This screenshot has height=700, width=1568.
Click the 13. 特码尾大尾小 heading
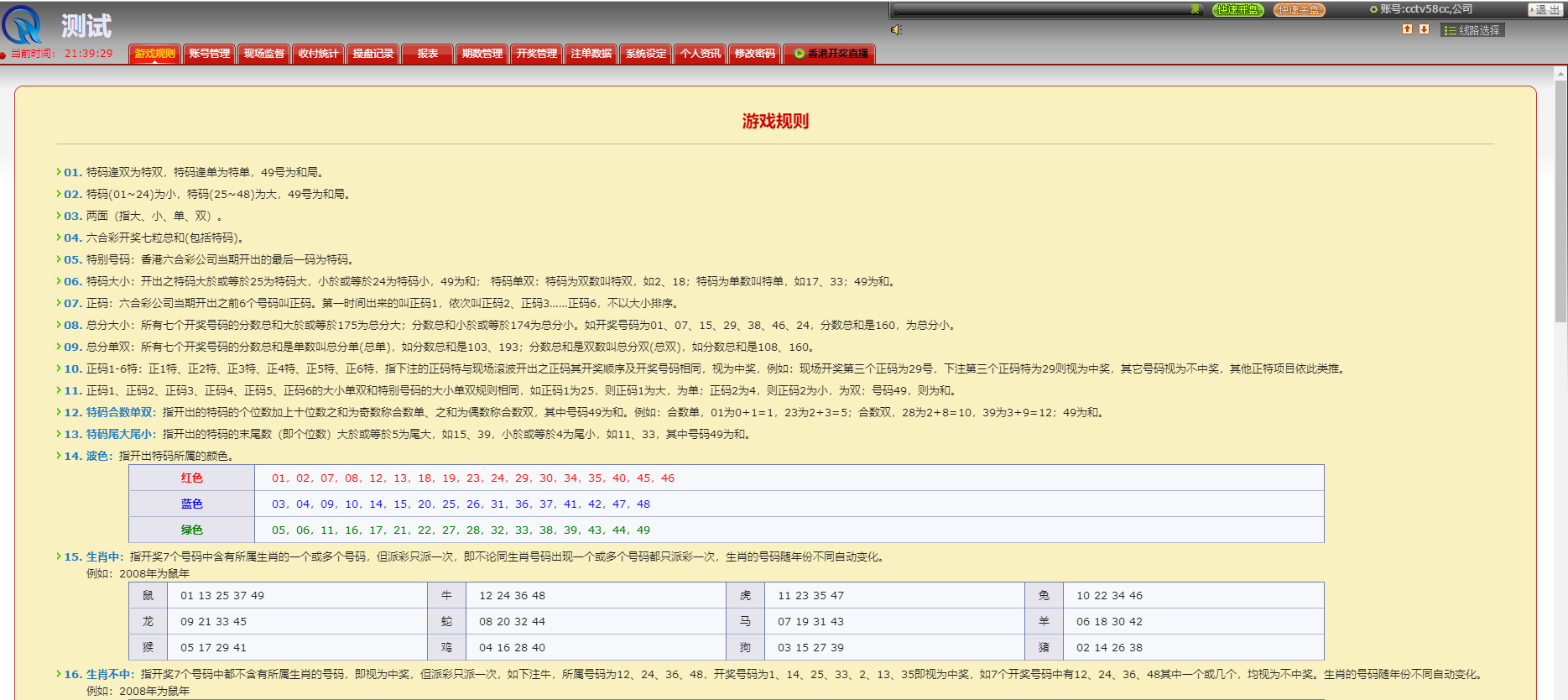point(110,434)
